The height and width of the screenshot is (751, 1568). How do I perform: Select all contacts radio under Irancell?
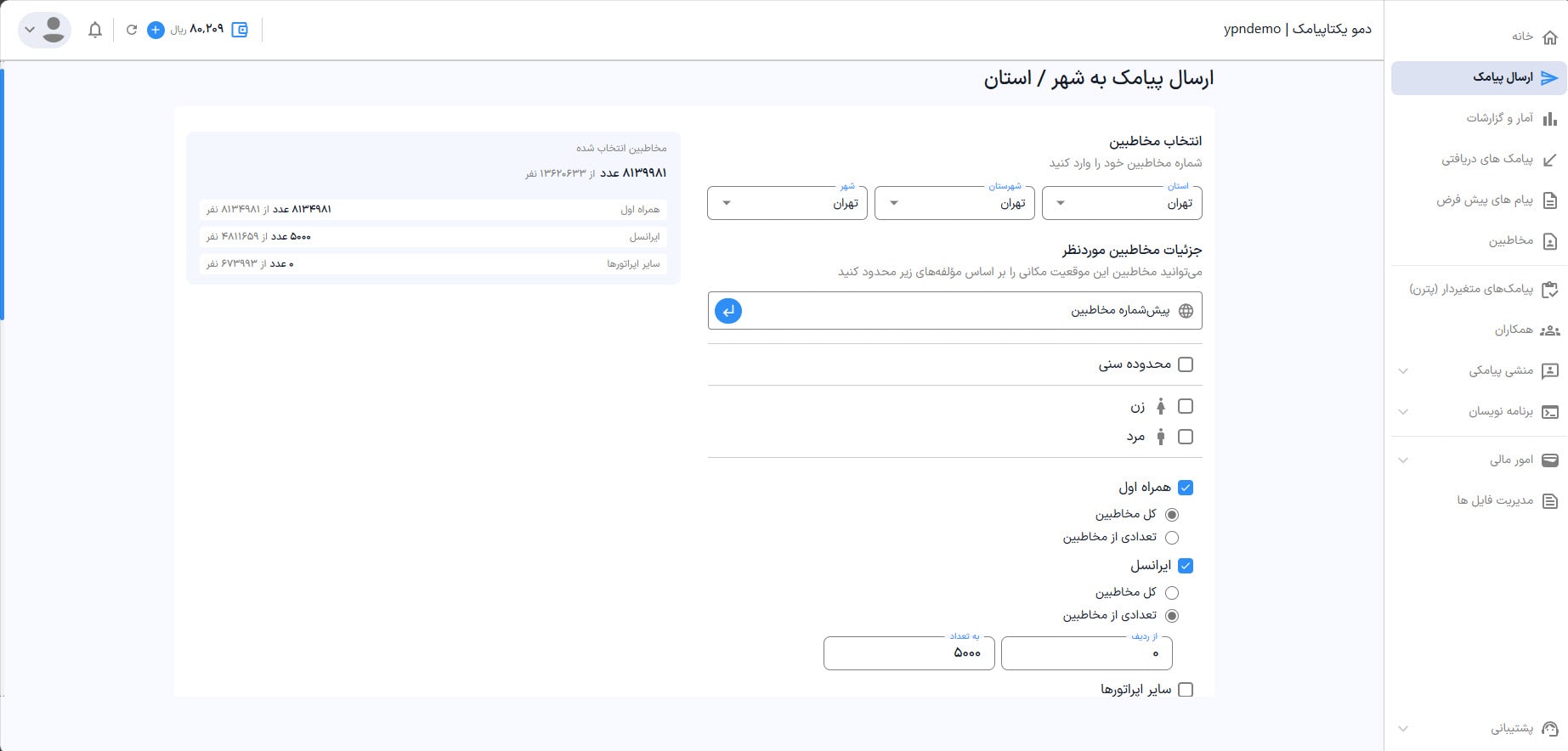coord(1172,593)
